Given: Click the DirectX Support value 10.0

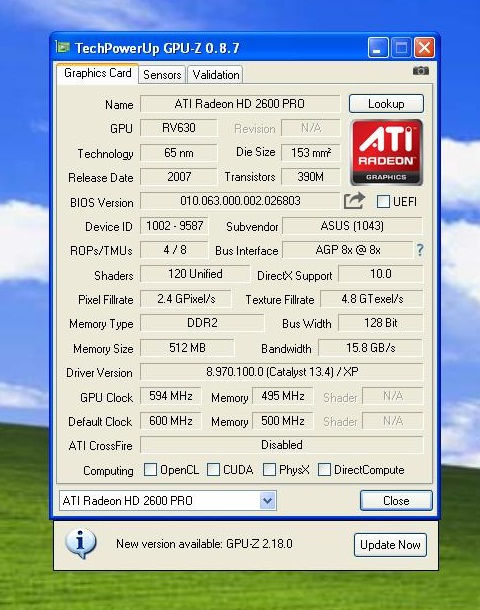Looking at the screenshot, I should pos(380,274).
